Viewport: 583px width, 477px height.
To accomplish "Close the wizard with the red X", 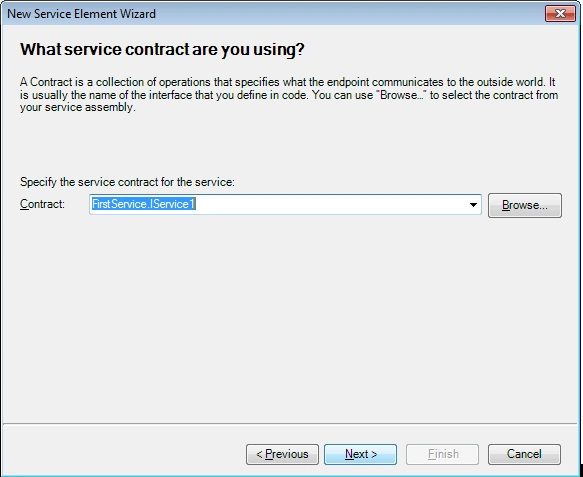I will click(560, 14).
